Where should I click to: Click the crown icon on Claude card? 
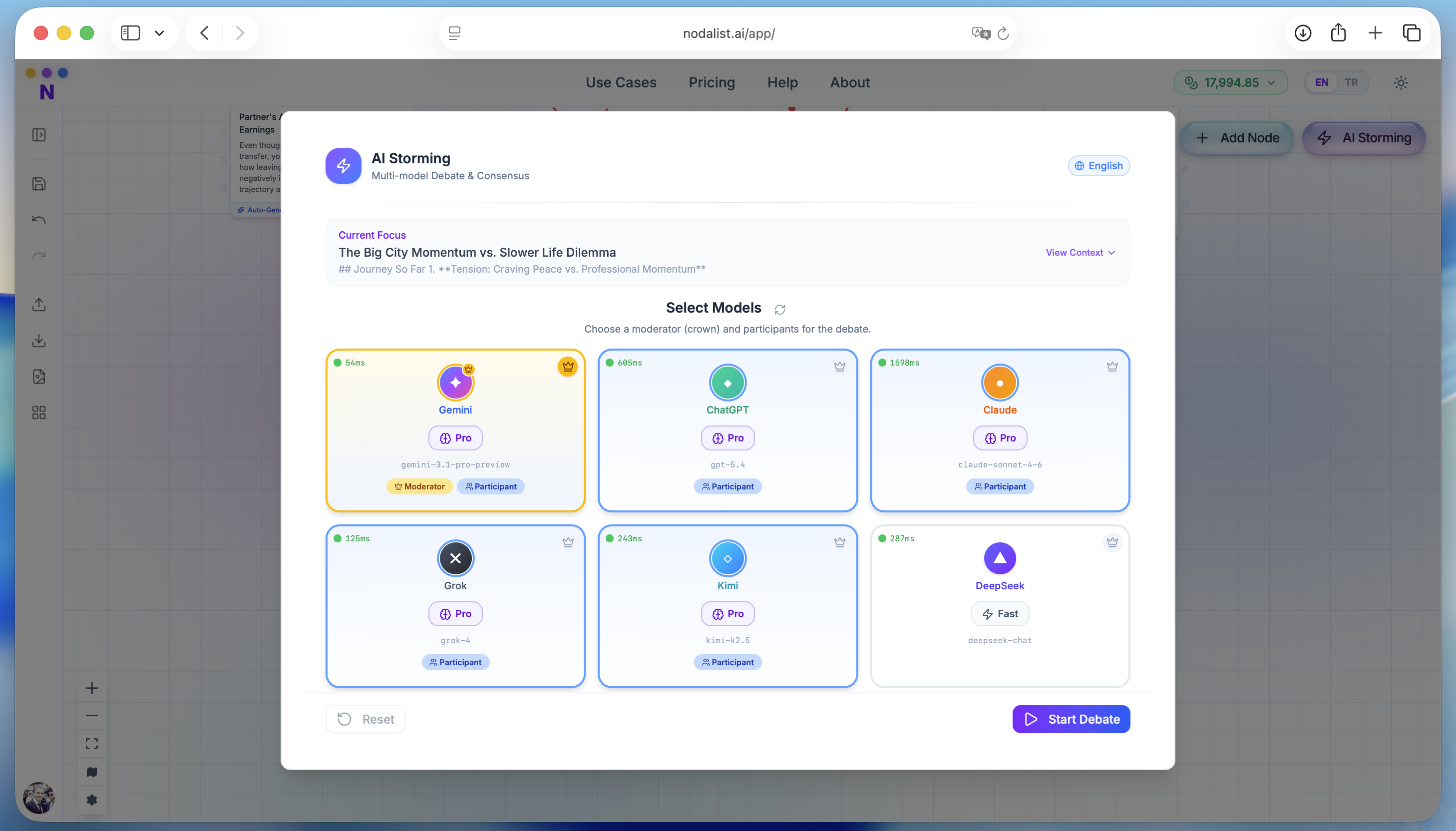1112,367
